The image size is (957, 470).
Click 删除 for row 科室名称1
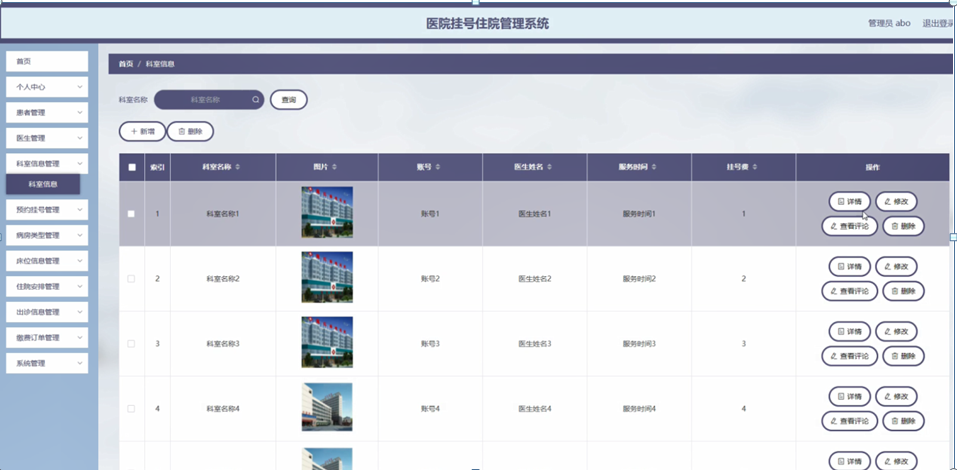click(903, 226)
